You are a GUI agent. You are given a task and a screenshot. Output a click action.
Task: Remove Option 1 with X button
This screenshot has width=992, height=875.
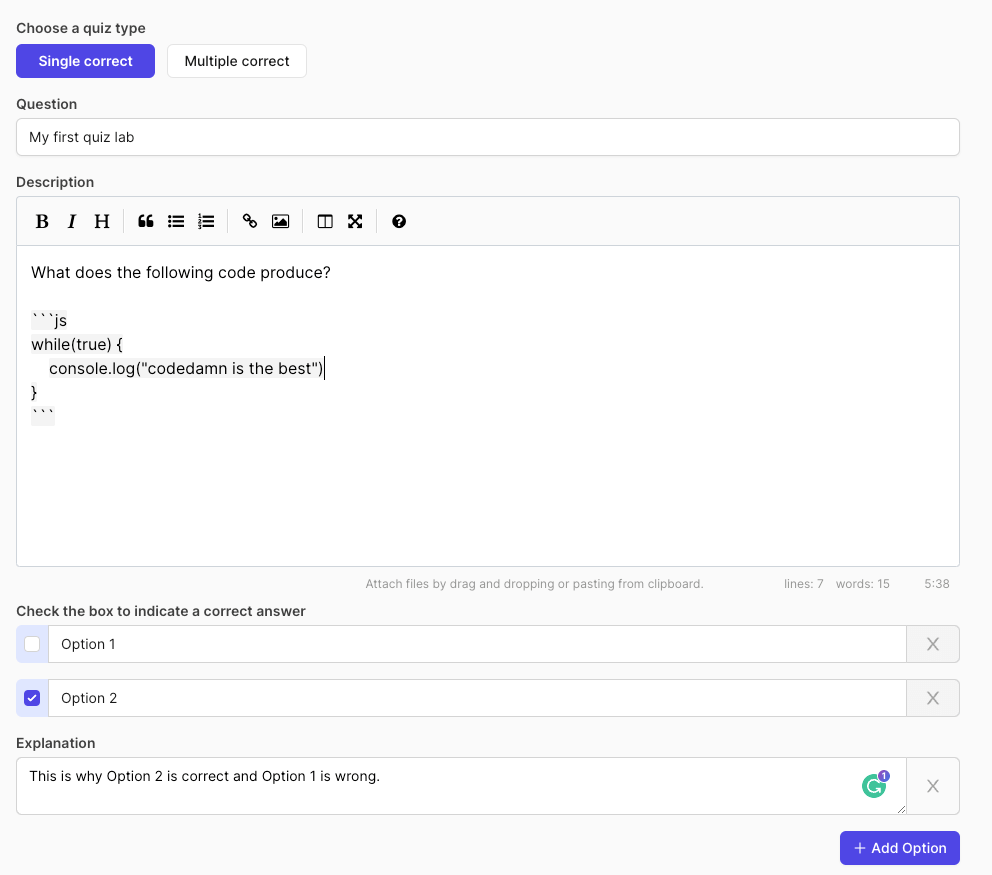(x=933, y=644)
